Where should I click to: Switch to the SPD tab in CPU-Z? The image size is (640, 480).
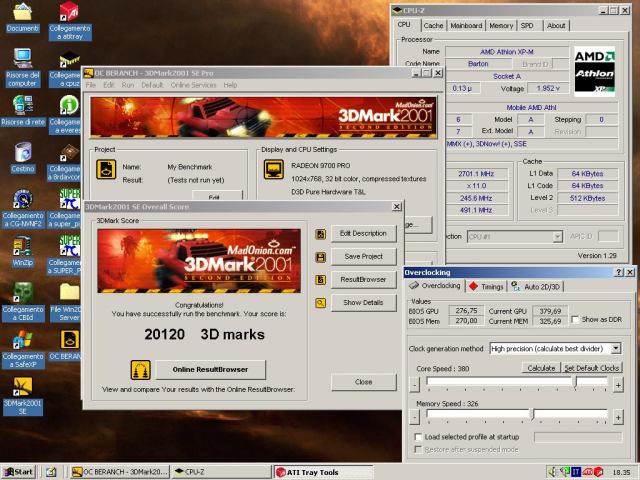point(527,26)
